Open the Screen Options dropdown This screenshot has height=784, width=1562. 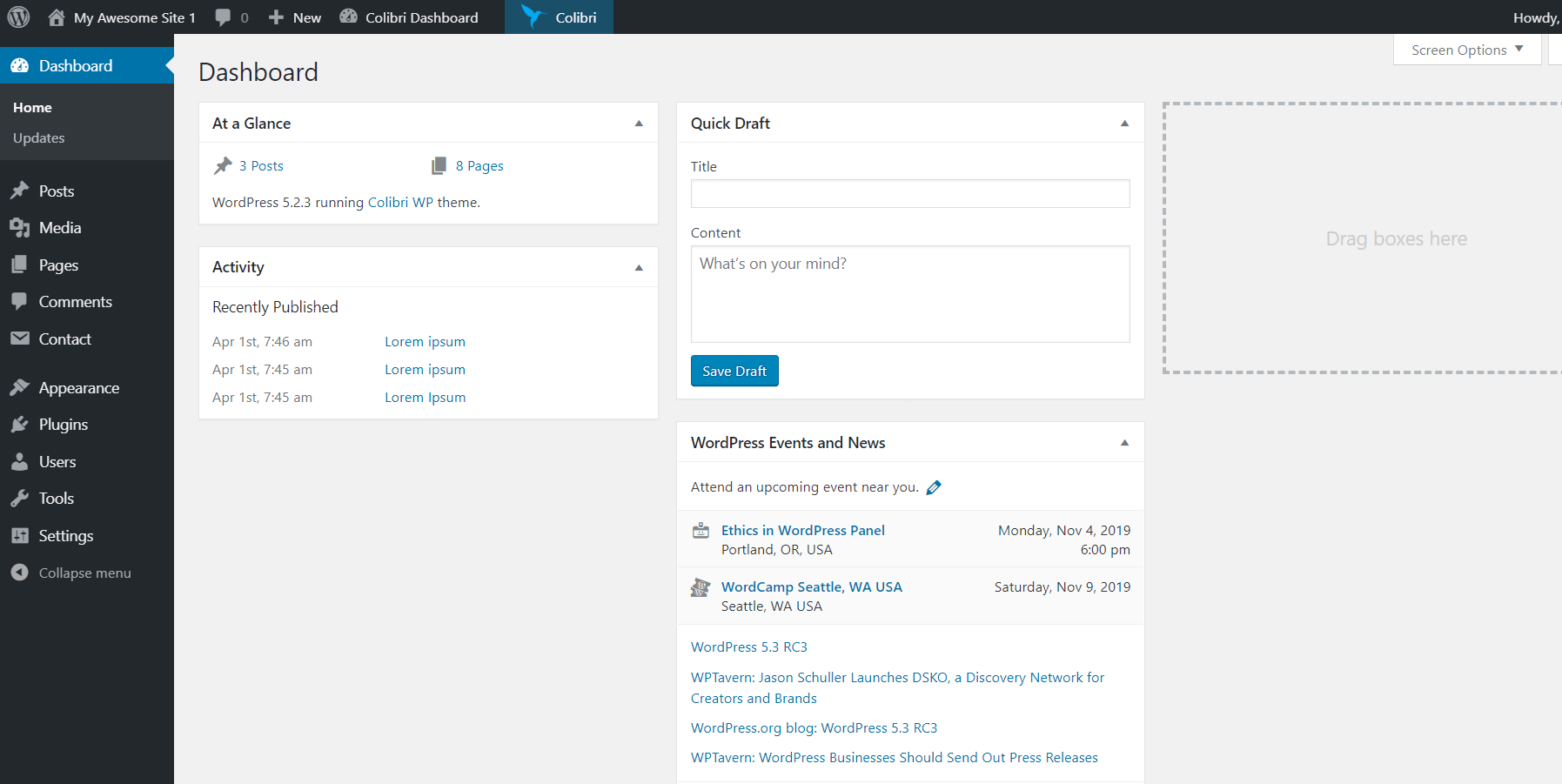tap(1465, 50)
